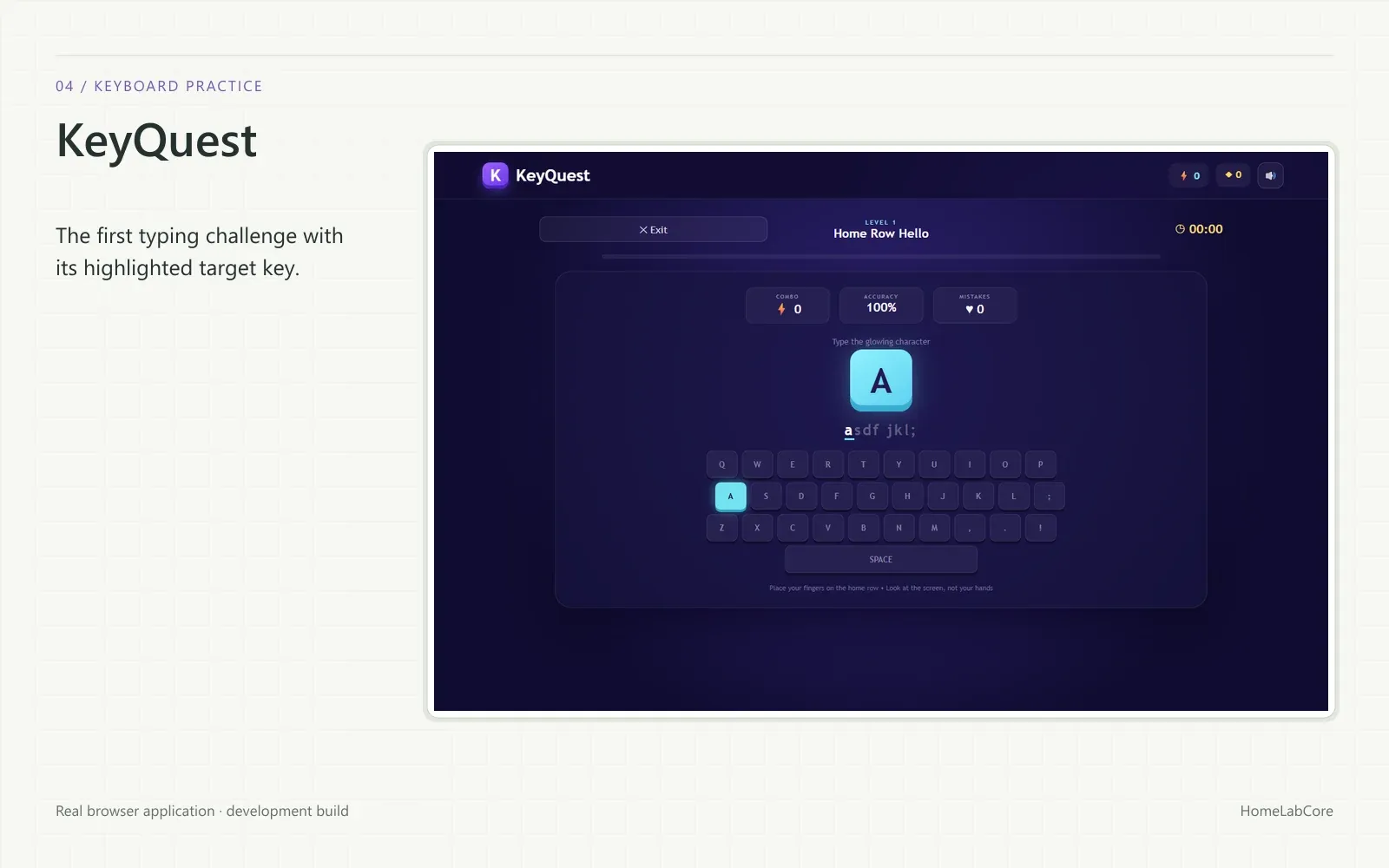This screenshot has height=868, width=1389.
Task: Click the G key on virtual keyboard
Action: 872,496
